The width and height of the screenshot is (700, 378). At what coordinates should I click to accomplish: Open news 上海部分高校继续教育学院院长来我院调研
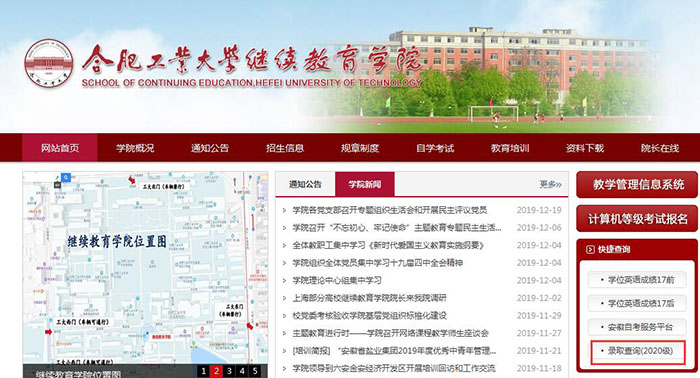369,298
